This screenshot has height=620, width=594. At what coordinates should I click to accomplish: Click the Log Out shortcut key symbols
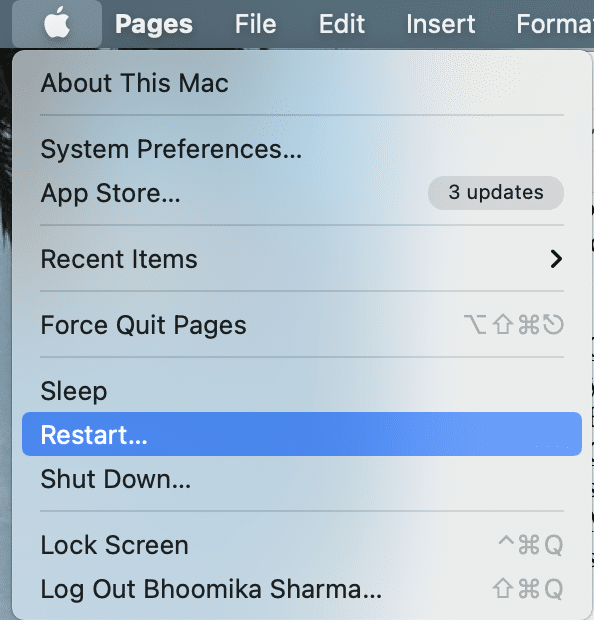(x=528, y=589)
